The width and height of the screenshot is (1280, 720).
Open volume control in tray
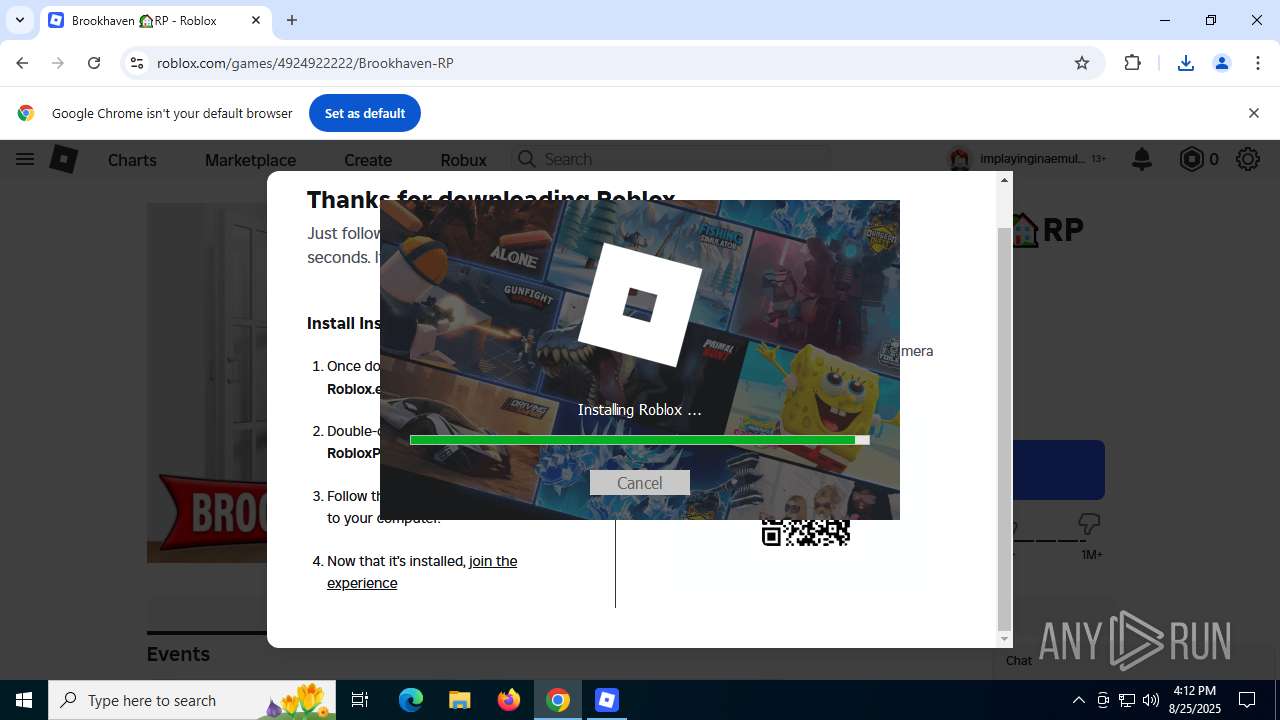(x=1150, y=700)
